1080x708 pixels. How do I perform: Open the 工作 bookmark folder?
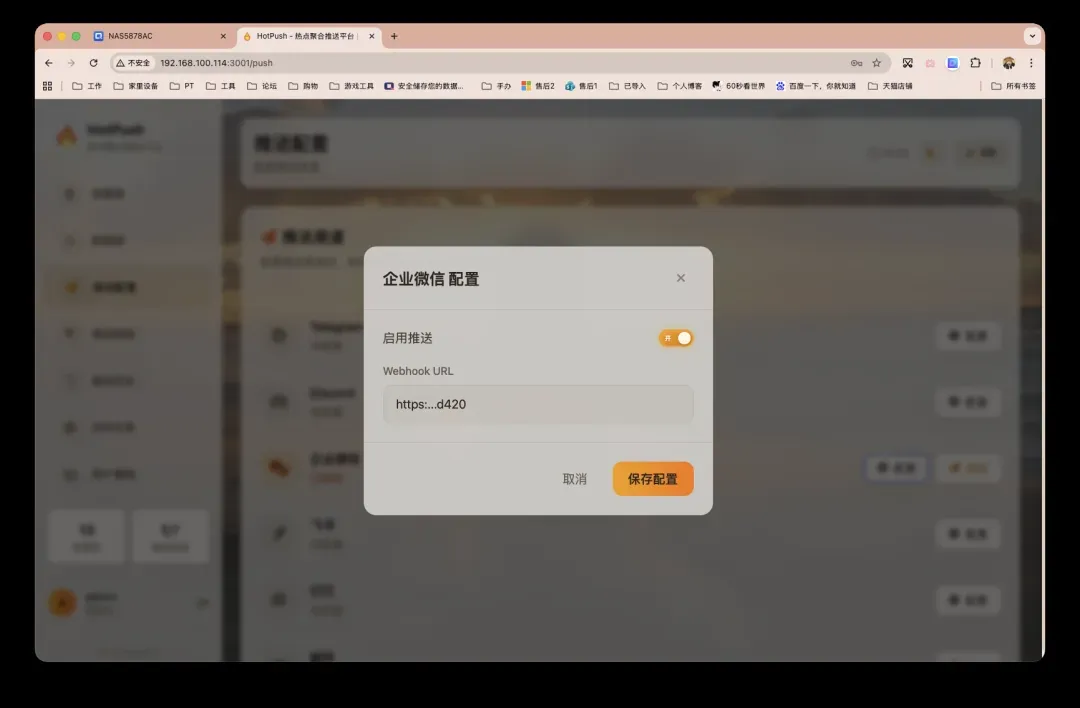pos(87,86)
